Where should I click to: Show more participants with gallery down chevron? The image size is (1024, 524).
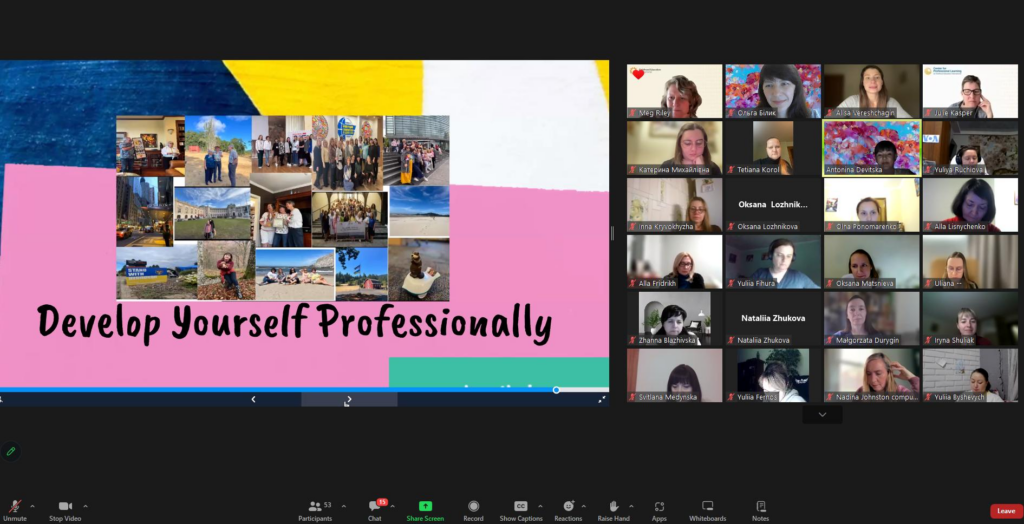click(x=822, y=414)
